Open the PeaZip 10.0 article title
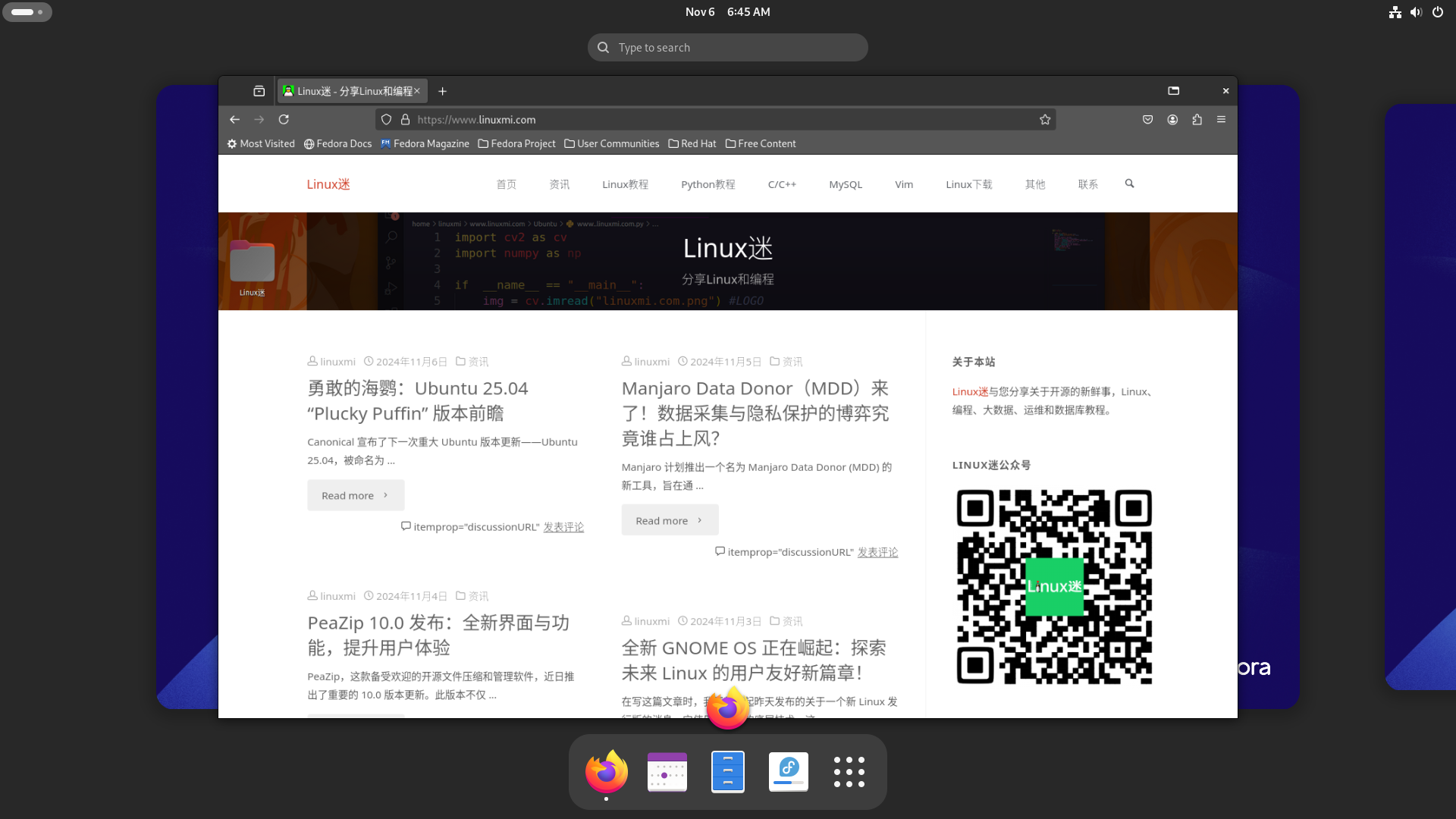Image resolution: width=1456 pixels, height=819 pixels. (438, 635)
